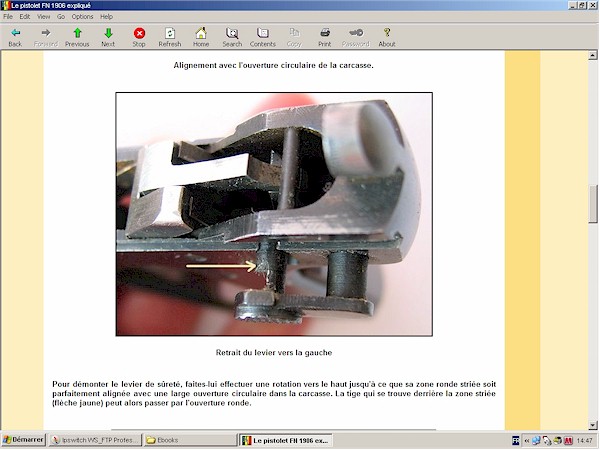Click the clock showing 14:47
600x450 pixels.
[584, 441]
